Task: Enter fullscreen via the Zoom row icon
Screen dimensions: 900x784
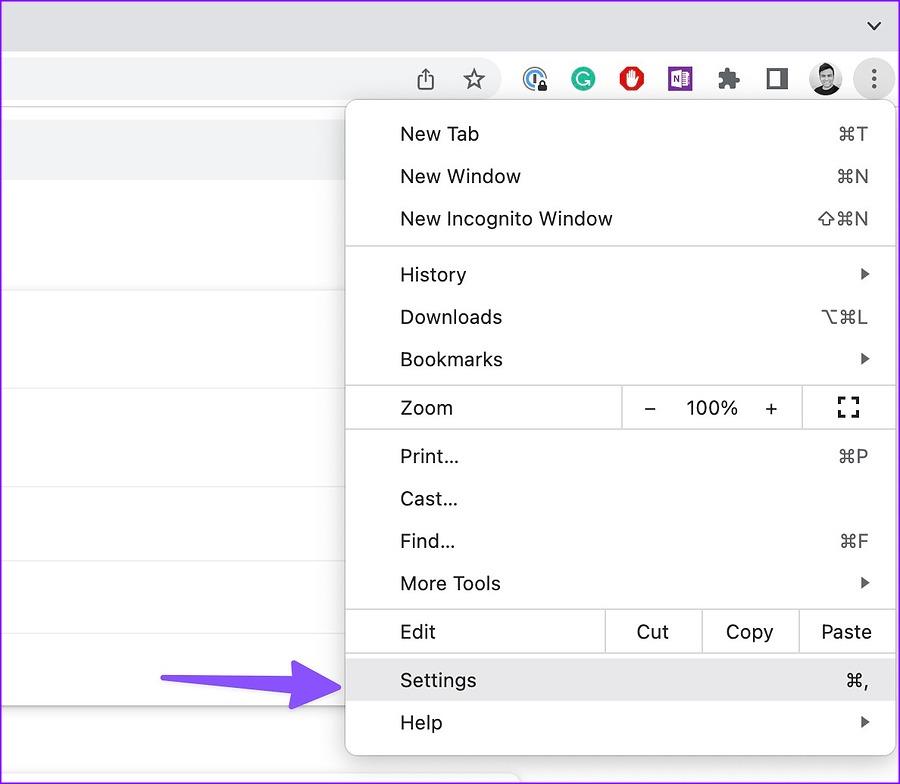Action: [x=848, y=407]
